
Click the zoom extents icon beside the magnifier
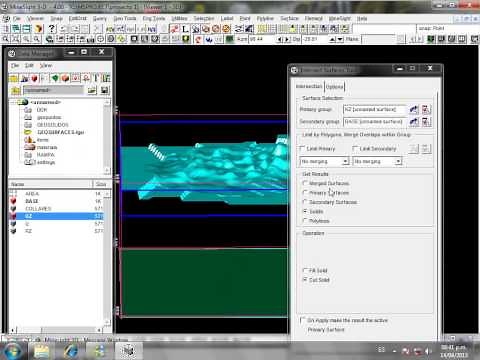click(15, 39)
